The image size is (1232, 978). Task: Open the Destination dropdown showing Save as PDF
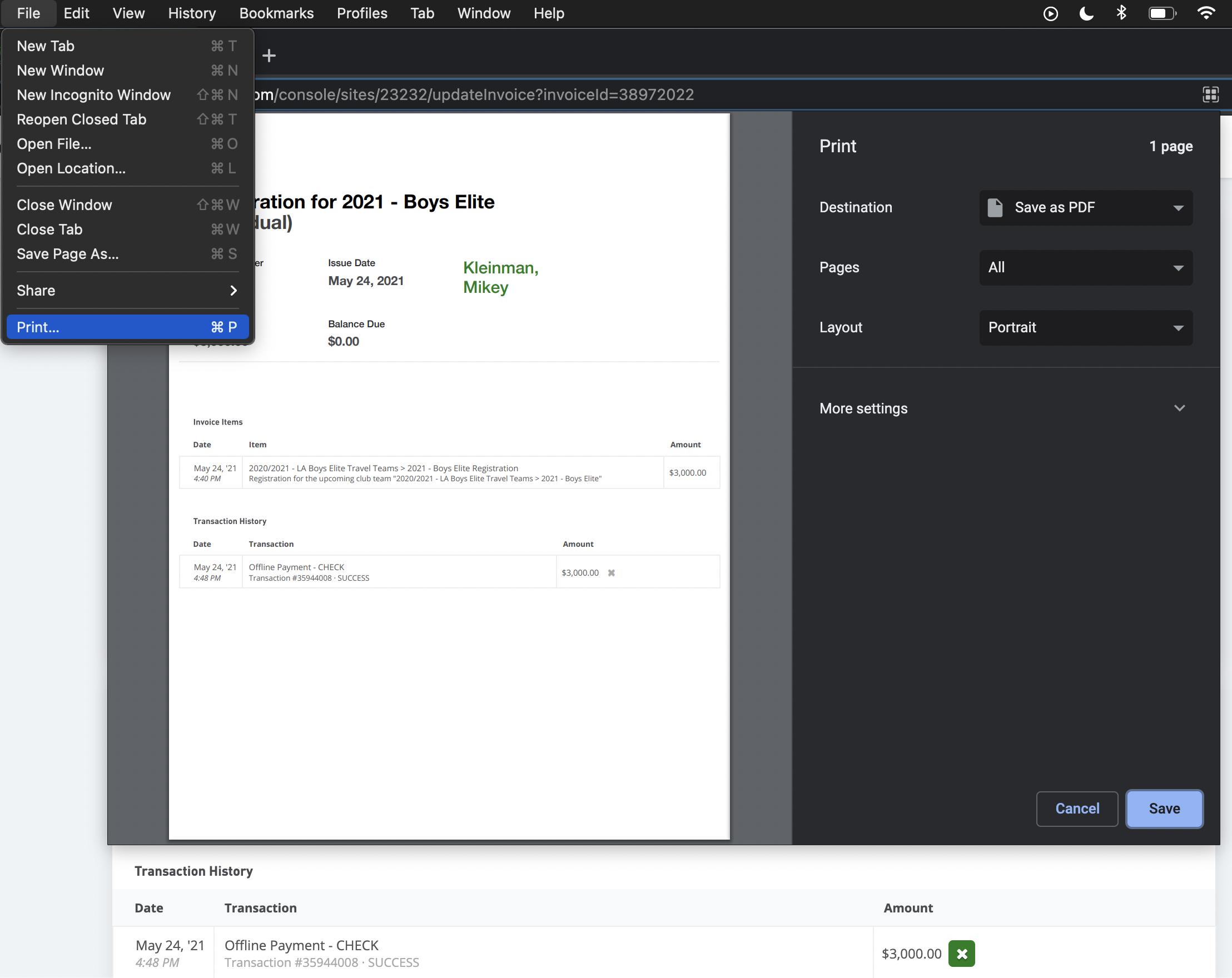click(1085, 207)
